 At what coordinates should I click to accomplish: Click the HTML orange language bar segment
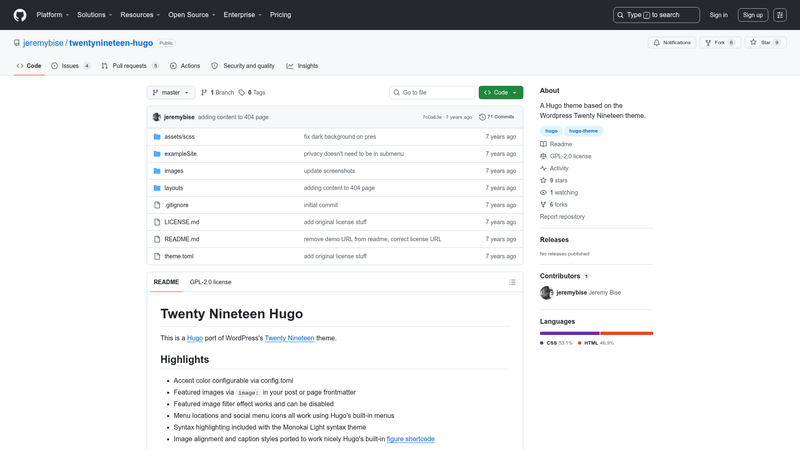[627, 333]
